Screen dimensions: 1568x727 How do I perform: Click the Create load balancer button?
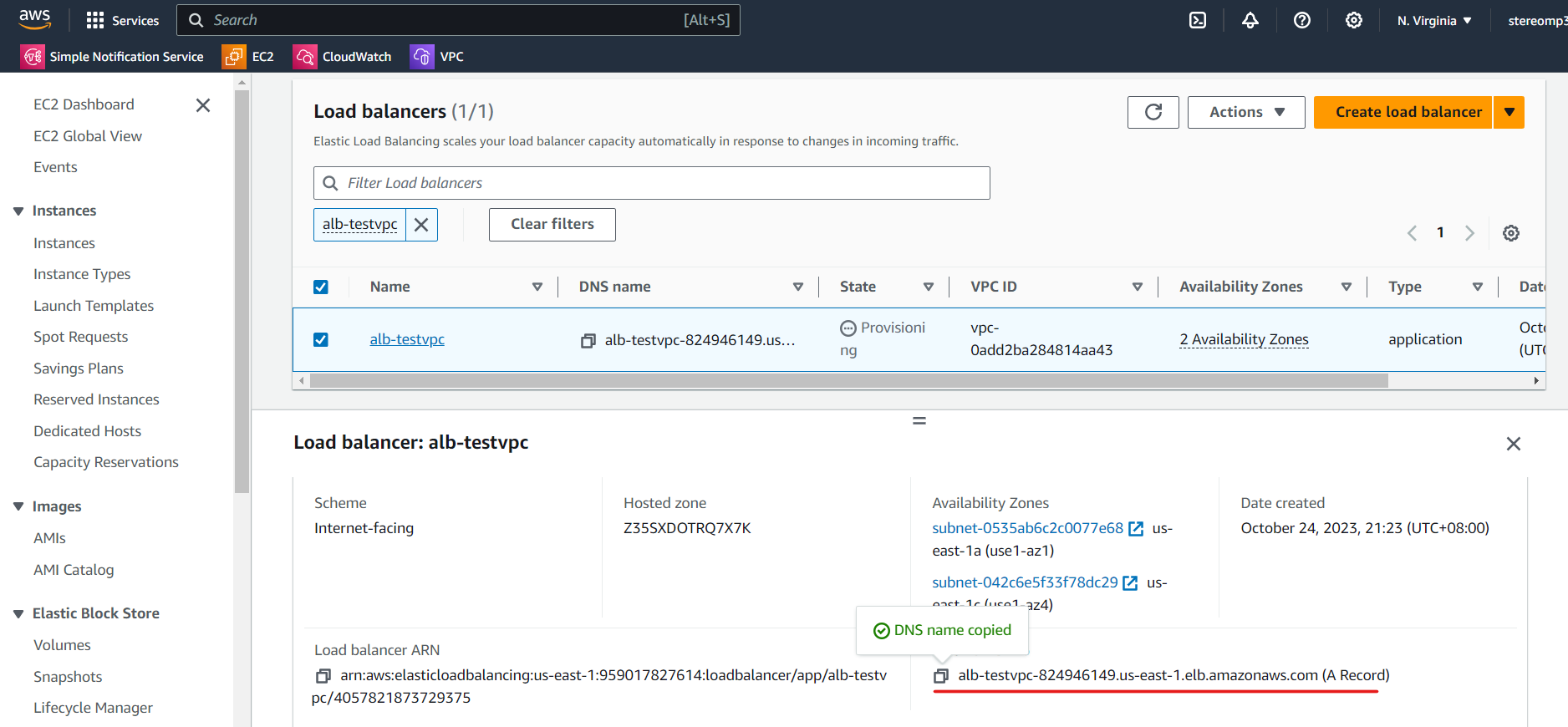click(1403, 112)
